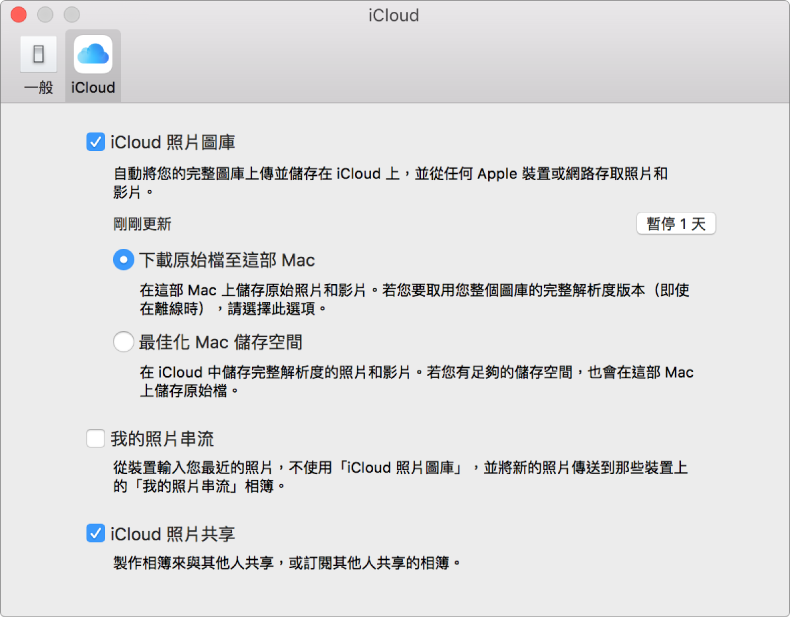Select 下載原始檔至這部 Mac radio button
This screenshot has width=790, height=617.
pos(123,260)
